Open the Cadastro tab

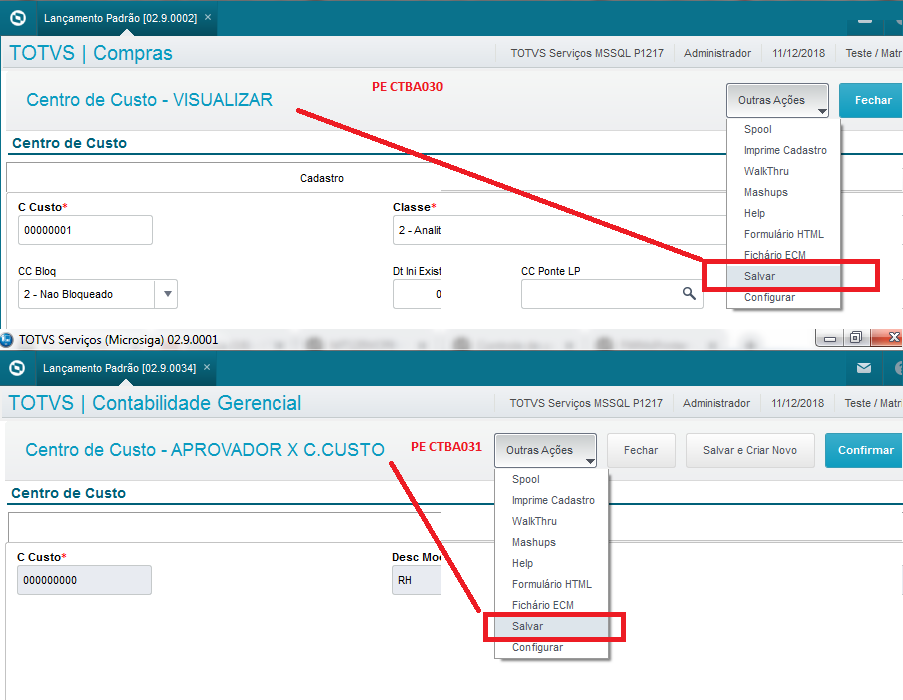(x=321, y=178)
